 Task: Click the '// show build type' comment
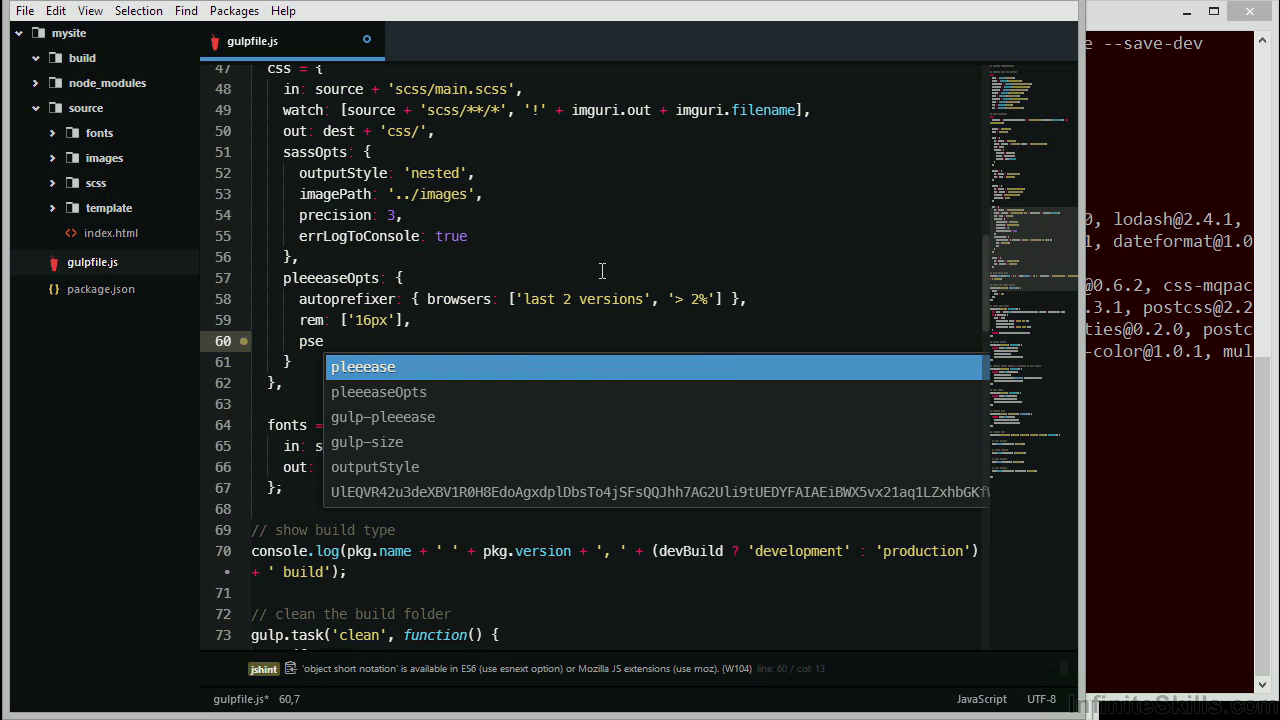pos(323,530)
